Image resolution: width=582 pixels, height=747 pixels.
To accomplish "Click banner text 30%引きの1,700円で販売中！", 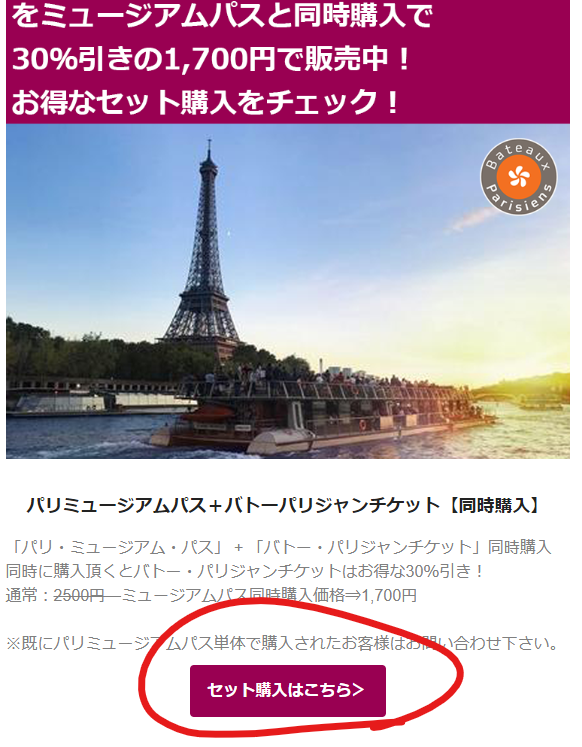I will [211, 60].
